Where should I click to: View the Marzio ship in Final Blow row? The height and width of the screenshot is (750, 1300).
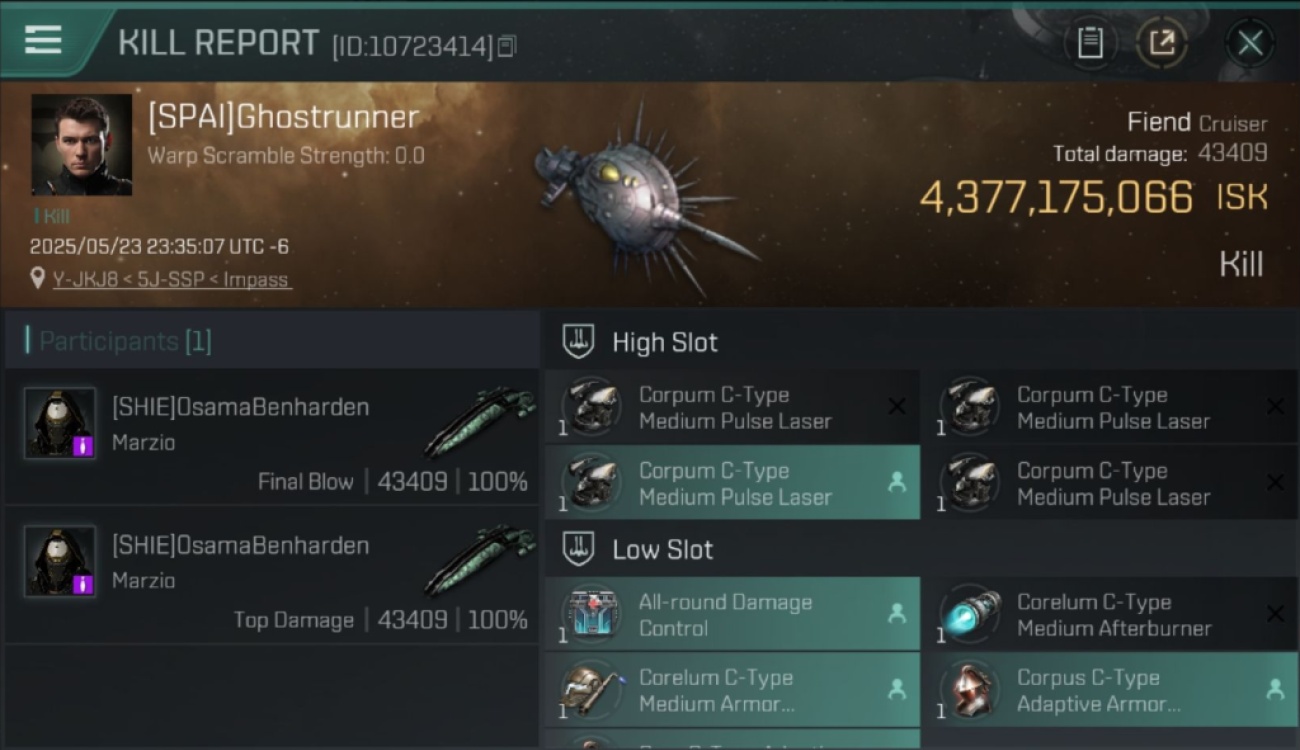[x=479, y=420]
